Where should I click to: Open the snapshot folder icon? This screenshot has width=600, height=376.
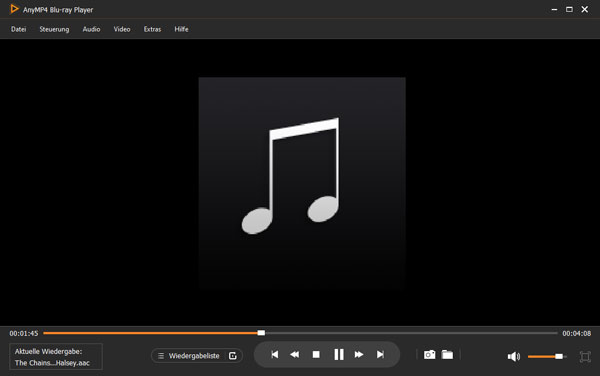click(x=447, y=355)
